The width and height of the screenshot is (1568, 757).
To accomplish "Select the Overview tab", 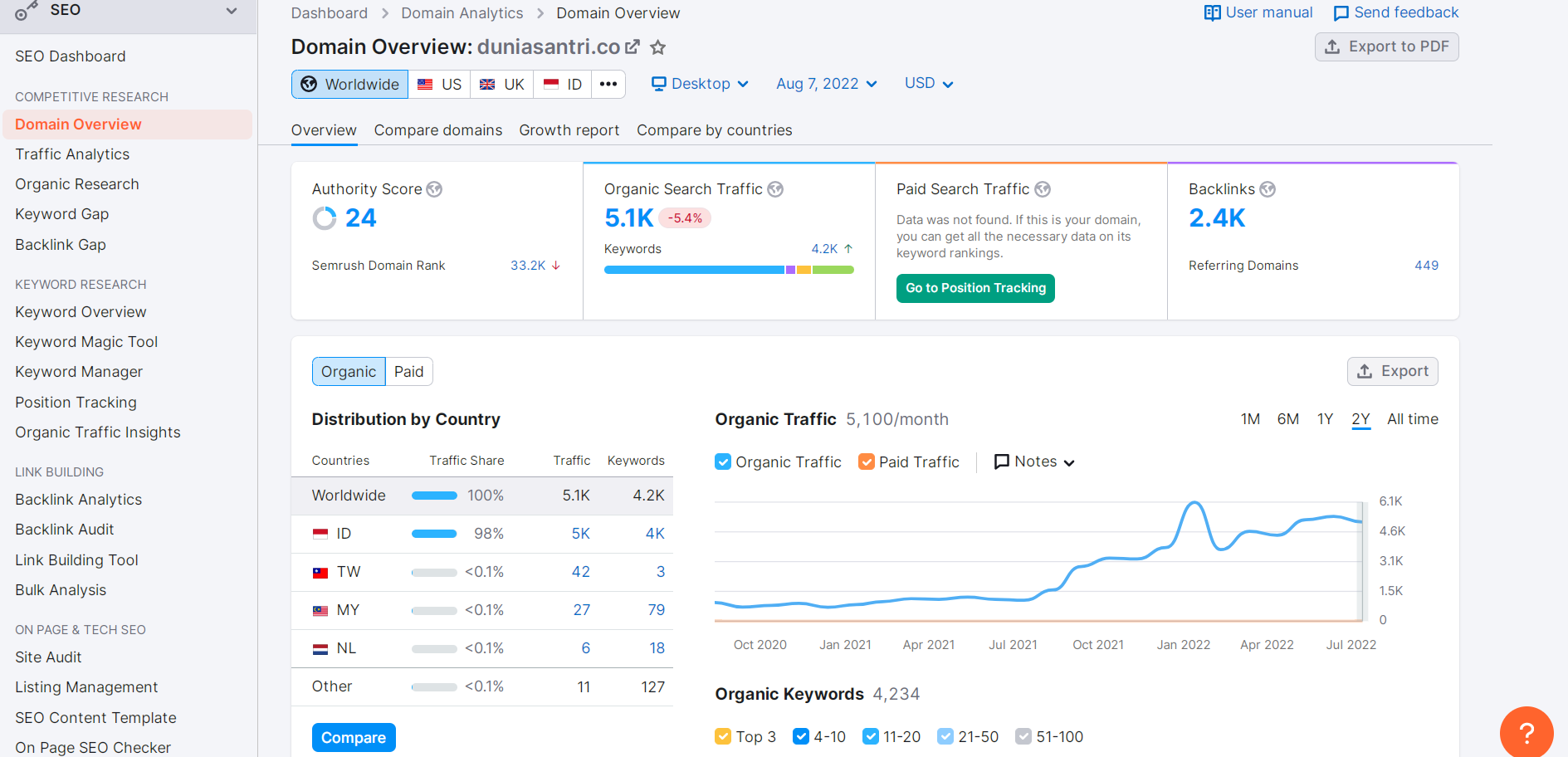I will tap(324, 130).
